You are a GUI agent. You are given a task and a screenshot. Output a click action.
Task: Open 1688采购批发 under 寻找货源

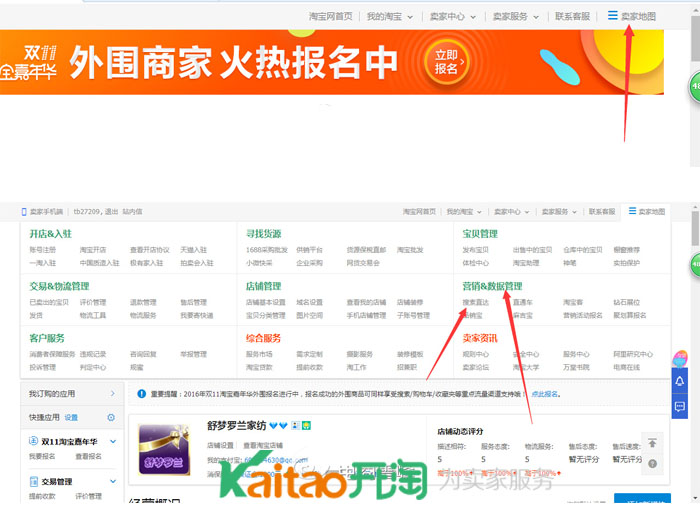pyautogui.click(x=267, y=250)
